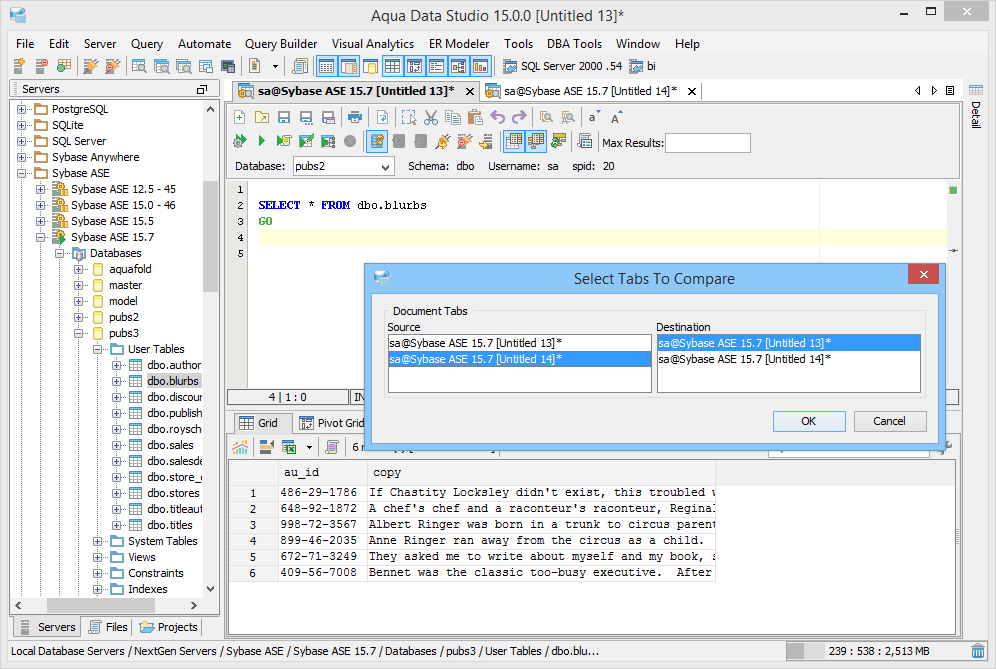The image size is (996, 669).
Task: Click the memory usage bar in status bar
Action: 877,651
